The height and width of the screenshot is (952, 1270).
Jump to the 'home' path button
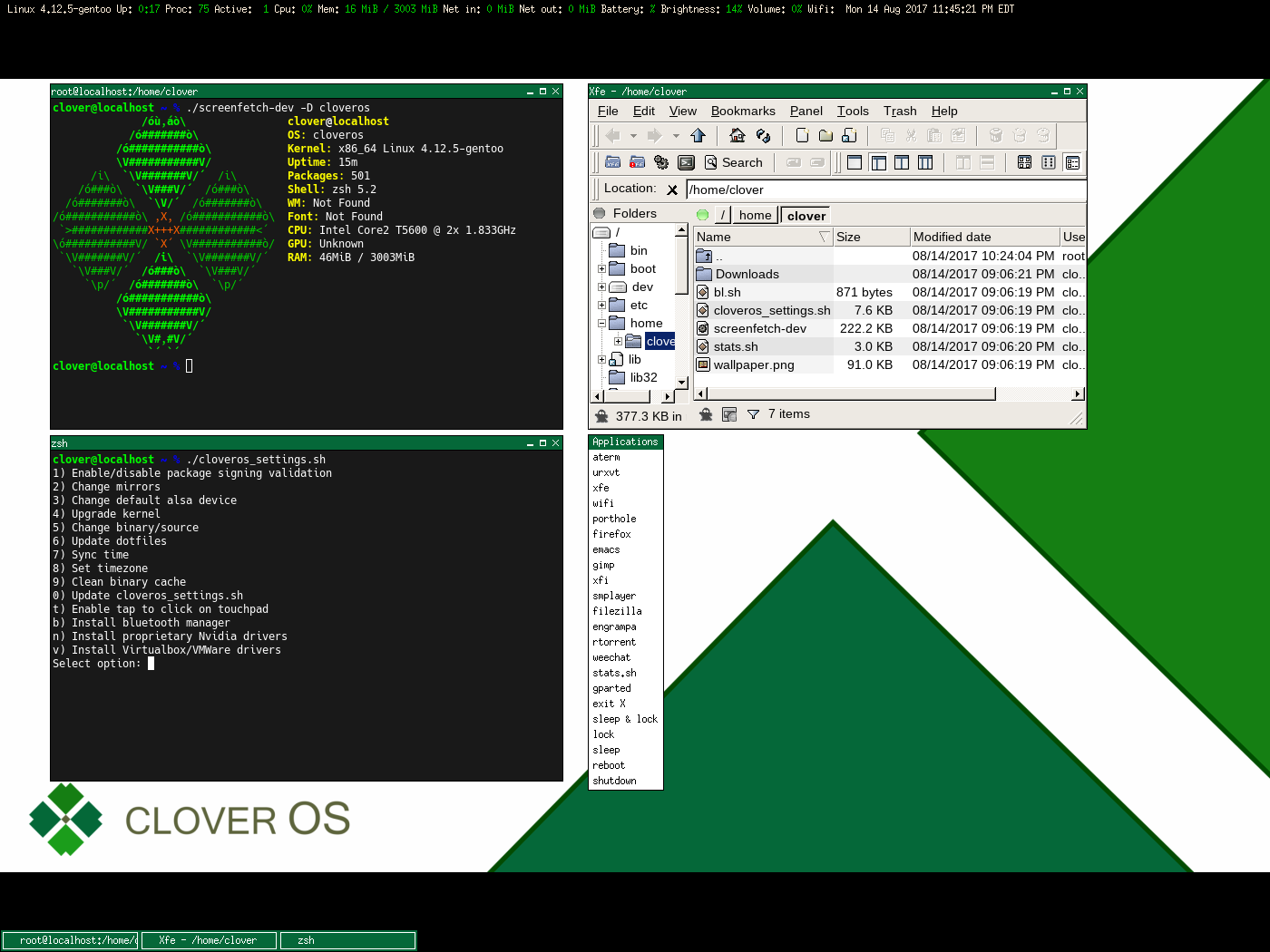(755, 215)
